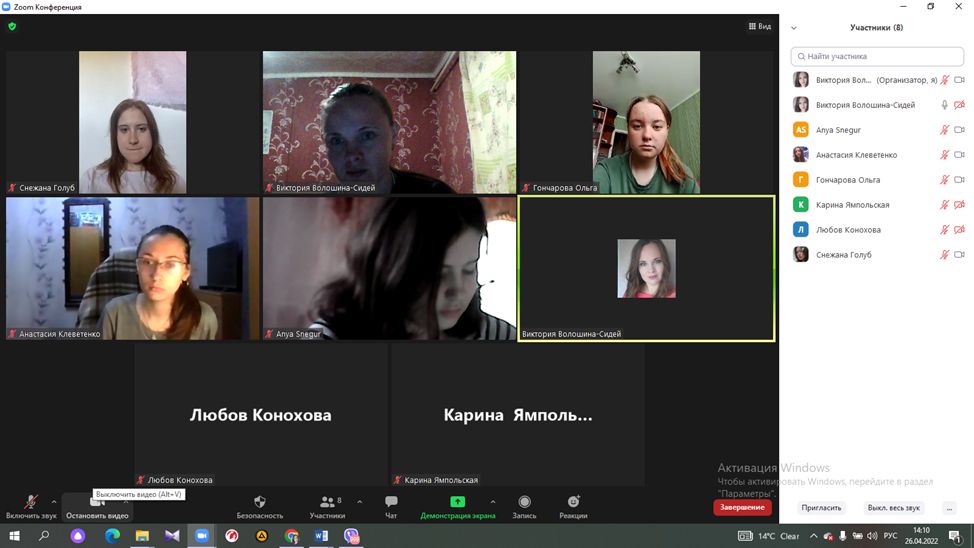Open the Безопасность security shield icon
This screenshot has height=548, width=974.
(260, 502)
